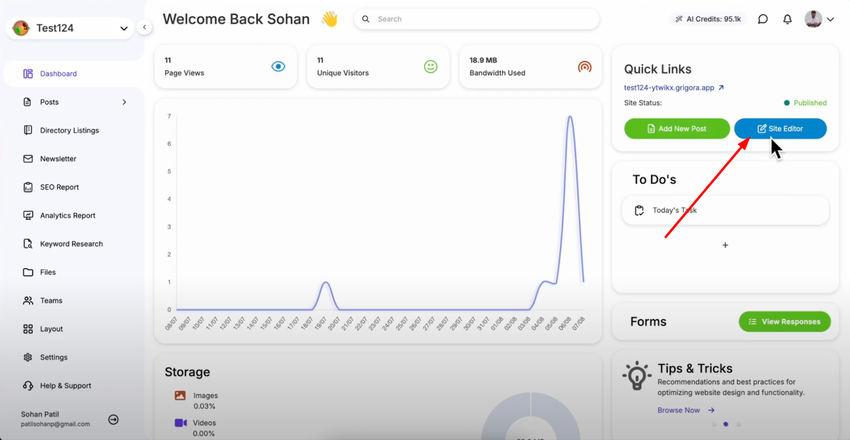Expand the Posts submenu chevron

[124, 102]
